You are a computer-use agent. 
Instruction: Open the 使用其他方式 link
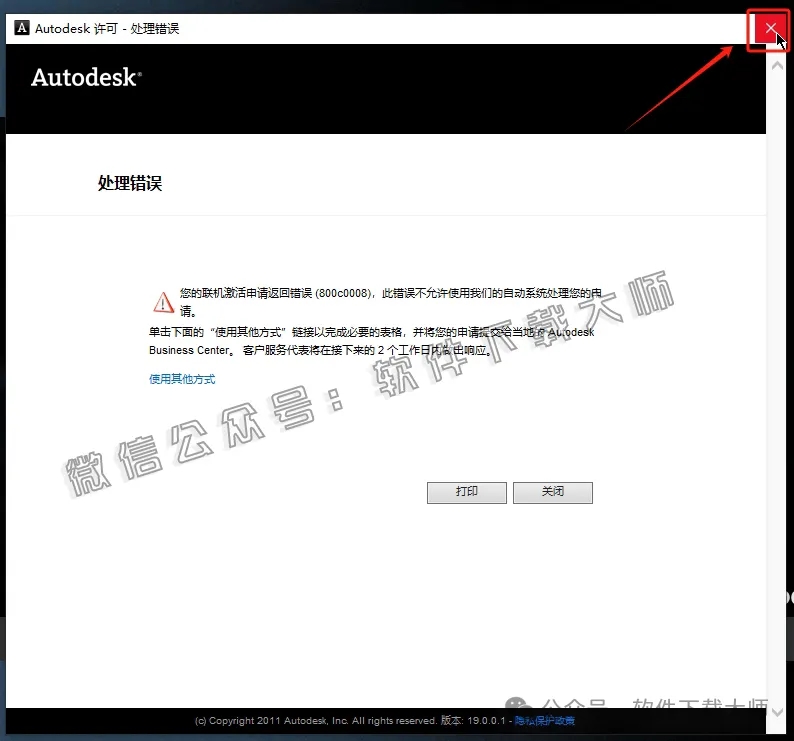pos(182,379)
